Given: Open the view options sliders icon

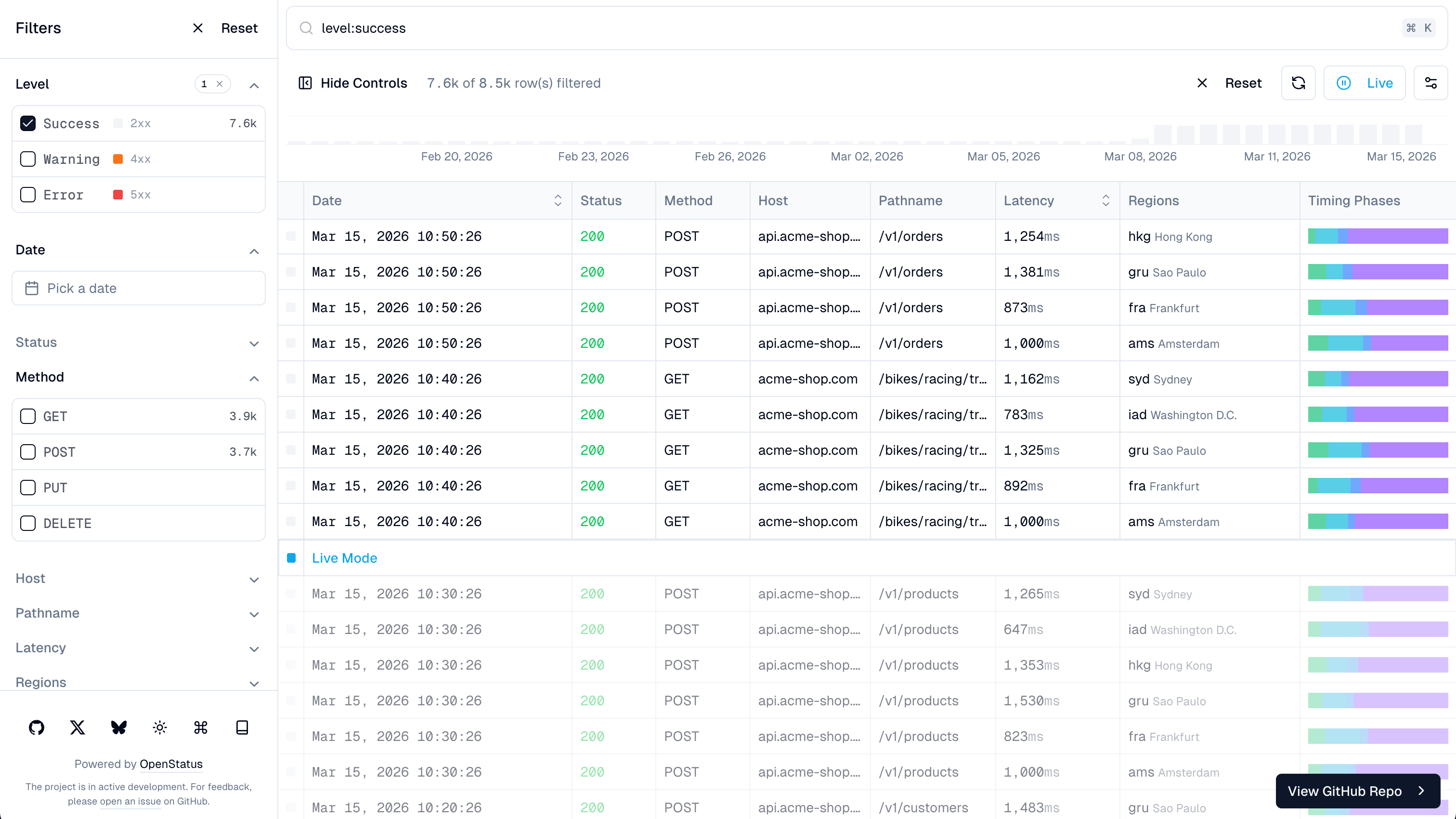Looking at the screenshot, I should [x=1430, y=83].
